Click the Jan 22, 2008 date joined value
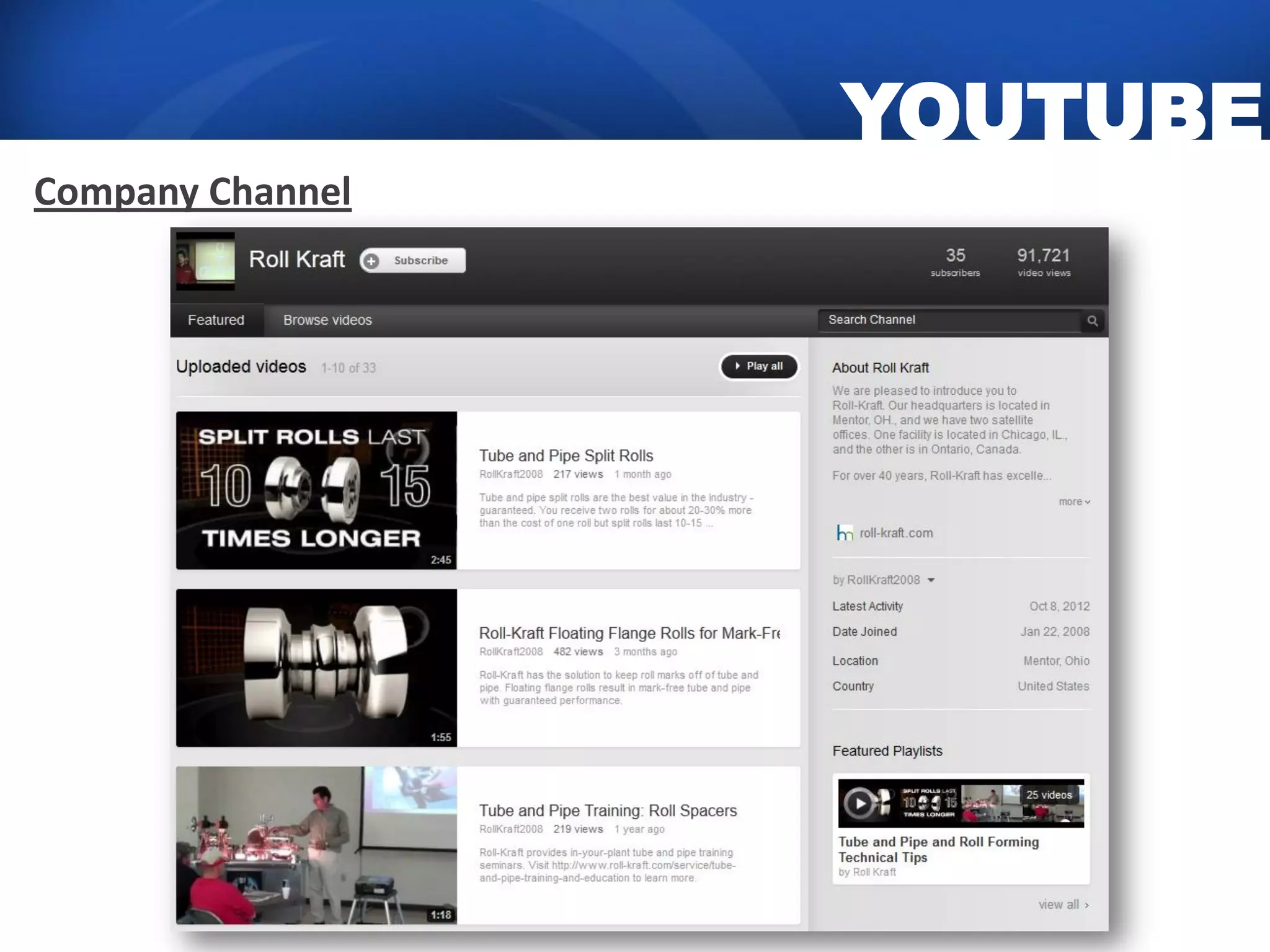This screenshot has height=952, width=1270. click(x=1055, y=632)
